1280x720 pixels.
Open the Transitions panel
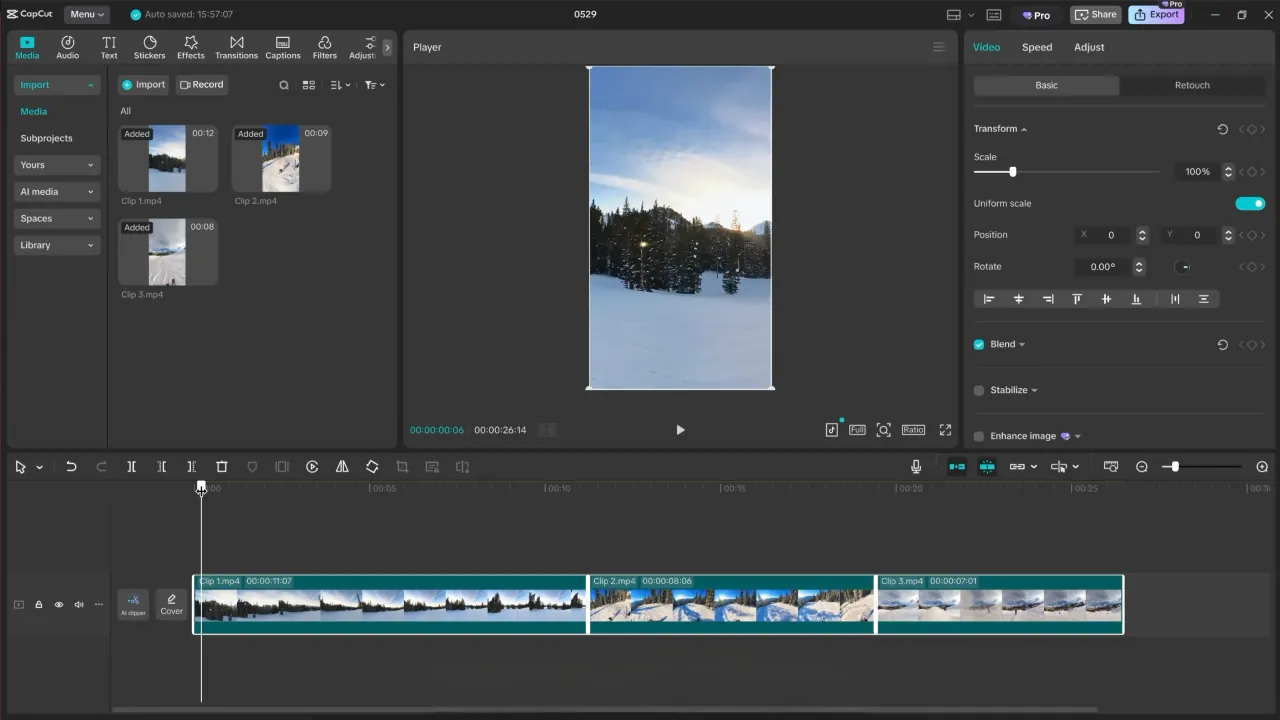coord(236,47)
